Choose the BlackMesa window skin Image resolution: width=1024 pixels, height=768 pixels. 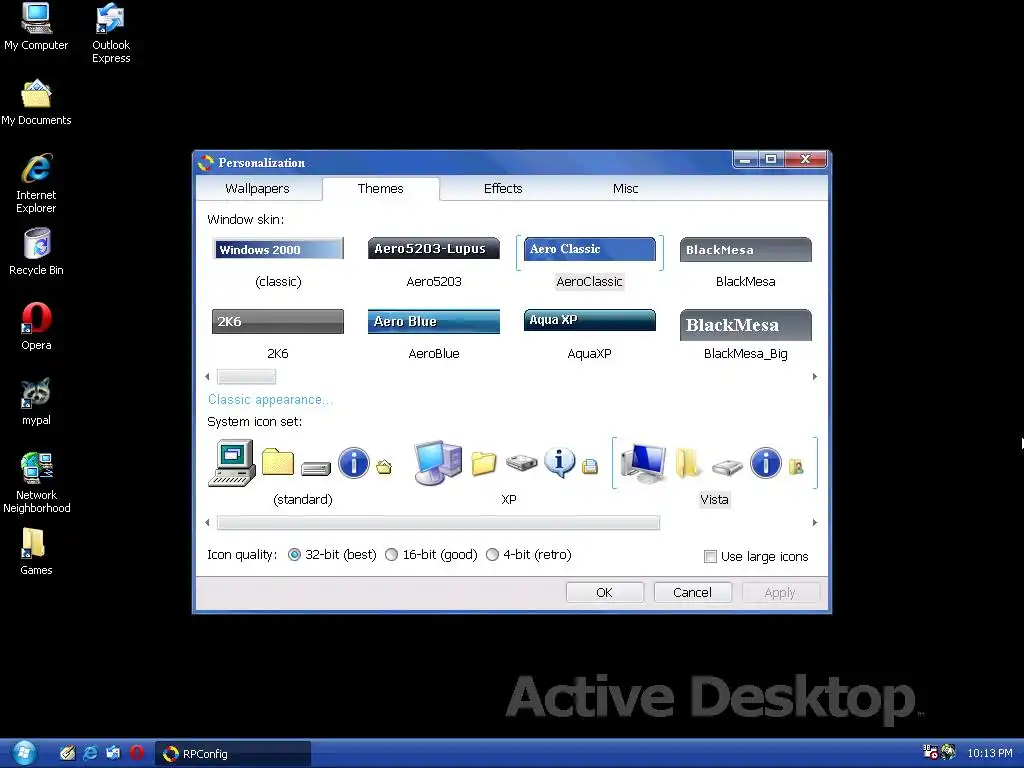tap(746, 263)
